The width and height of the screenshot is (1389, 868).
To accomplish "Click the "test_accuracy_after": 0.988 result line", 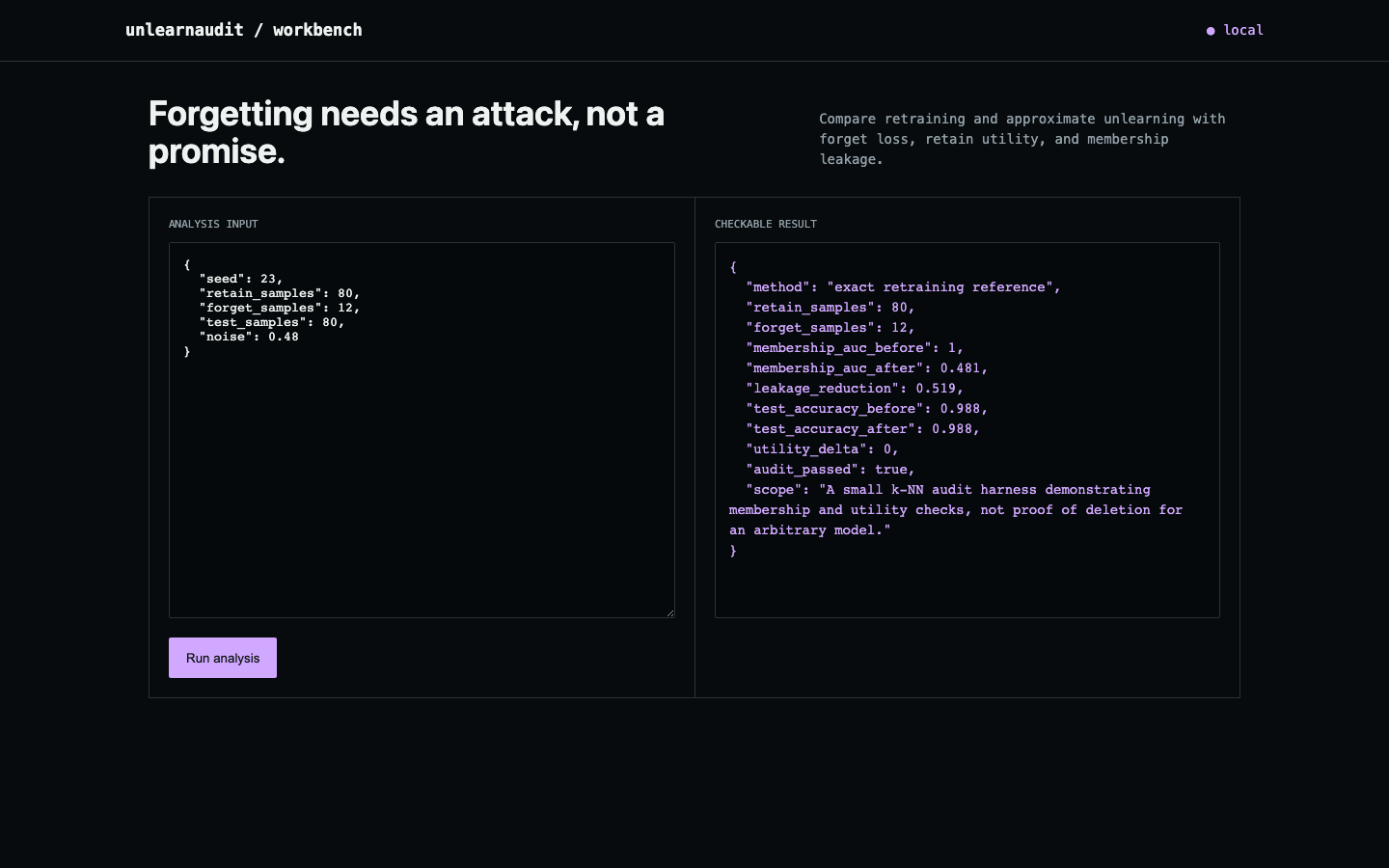I will click(862, 428).
